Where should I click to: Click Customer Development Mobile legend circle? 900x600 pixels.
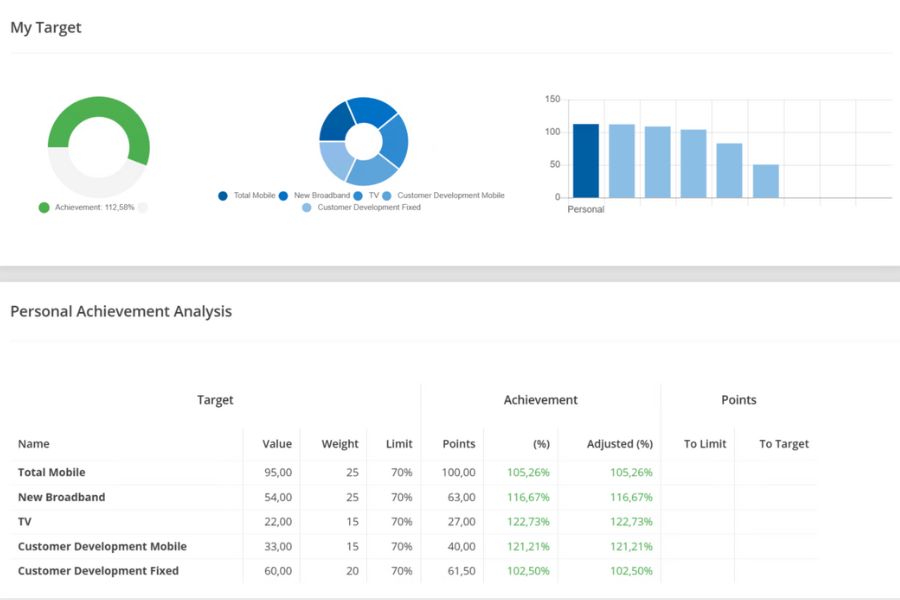(387, 196)
